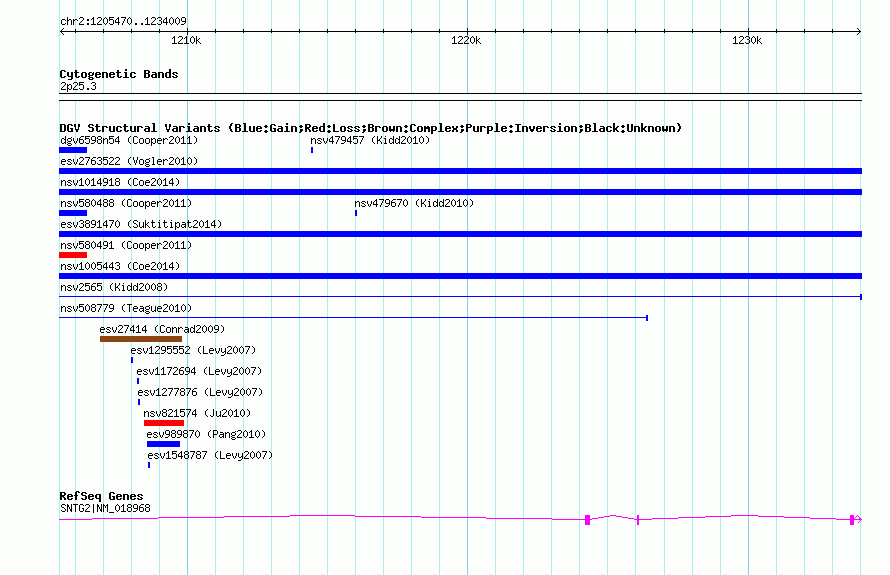Open the esv1277876 (Levy2007) variant
This screenshot has width=890, height=575.
200,392
